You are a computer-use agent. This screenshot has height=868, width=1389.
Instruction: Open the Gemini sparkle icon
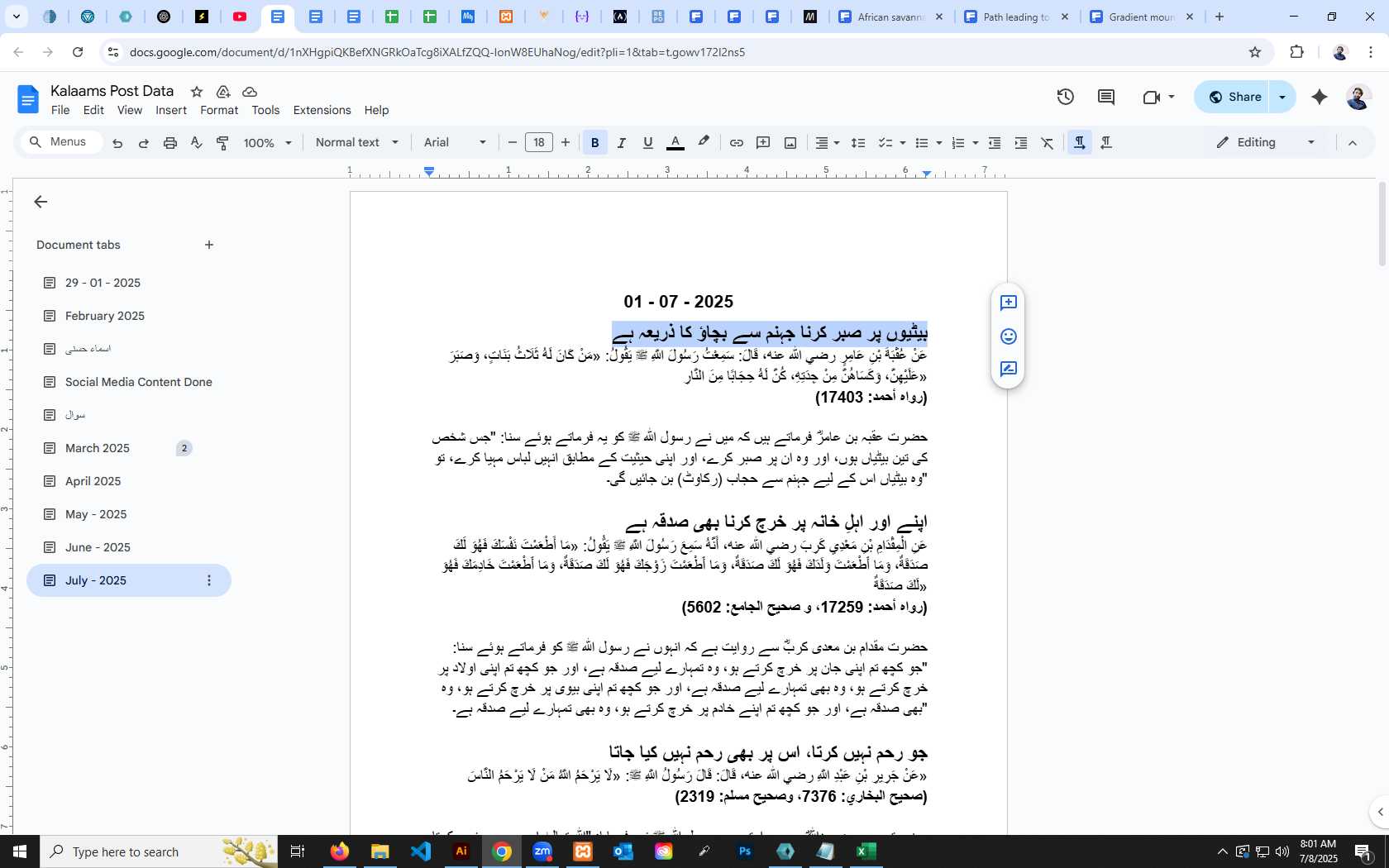click(1320, 97)
